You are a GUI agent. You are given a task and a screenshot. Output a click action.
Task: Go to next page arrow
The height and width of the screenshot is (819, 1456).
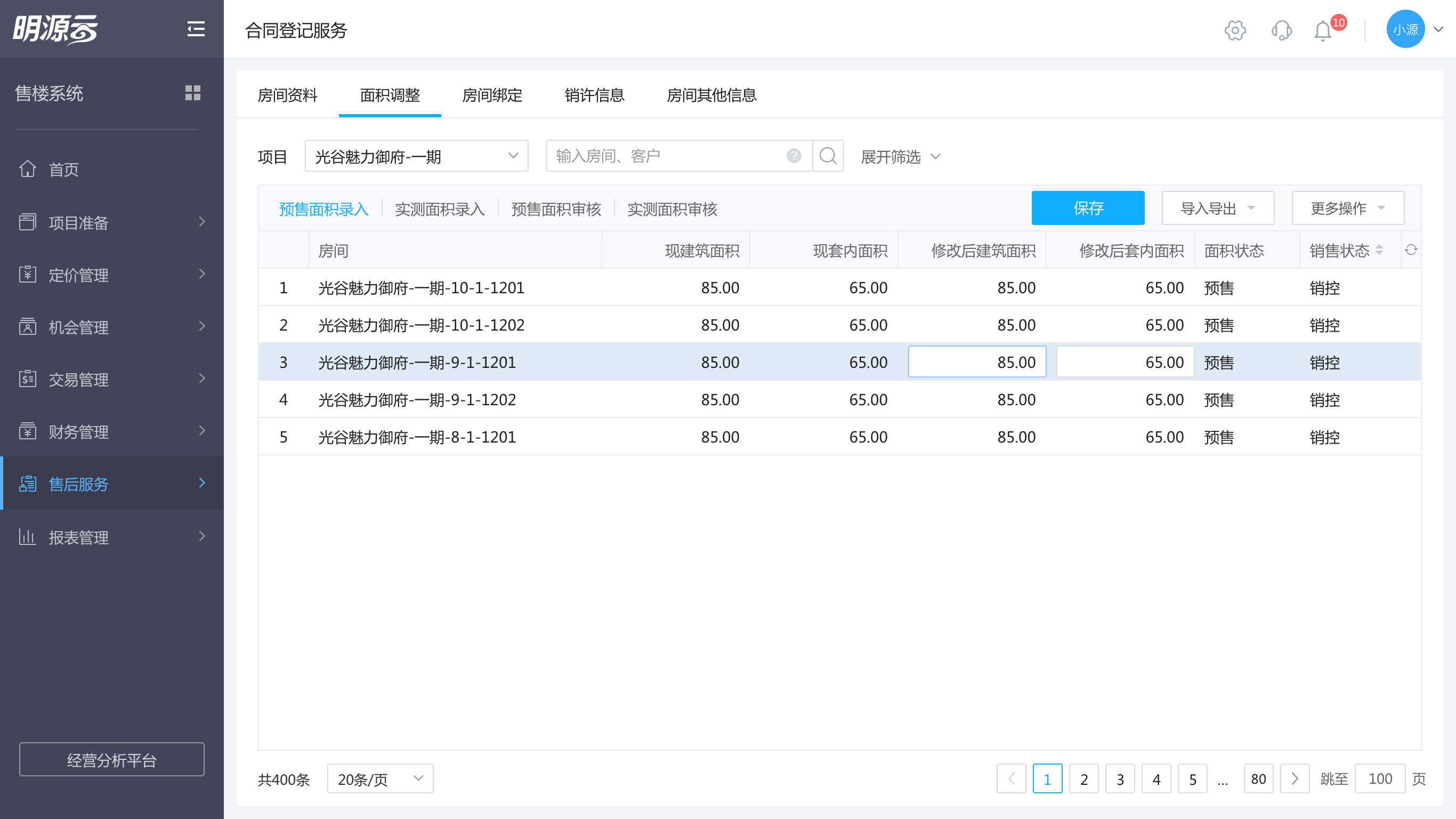[1295, 779]
